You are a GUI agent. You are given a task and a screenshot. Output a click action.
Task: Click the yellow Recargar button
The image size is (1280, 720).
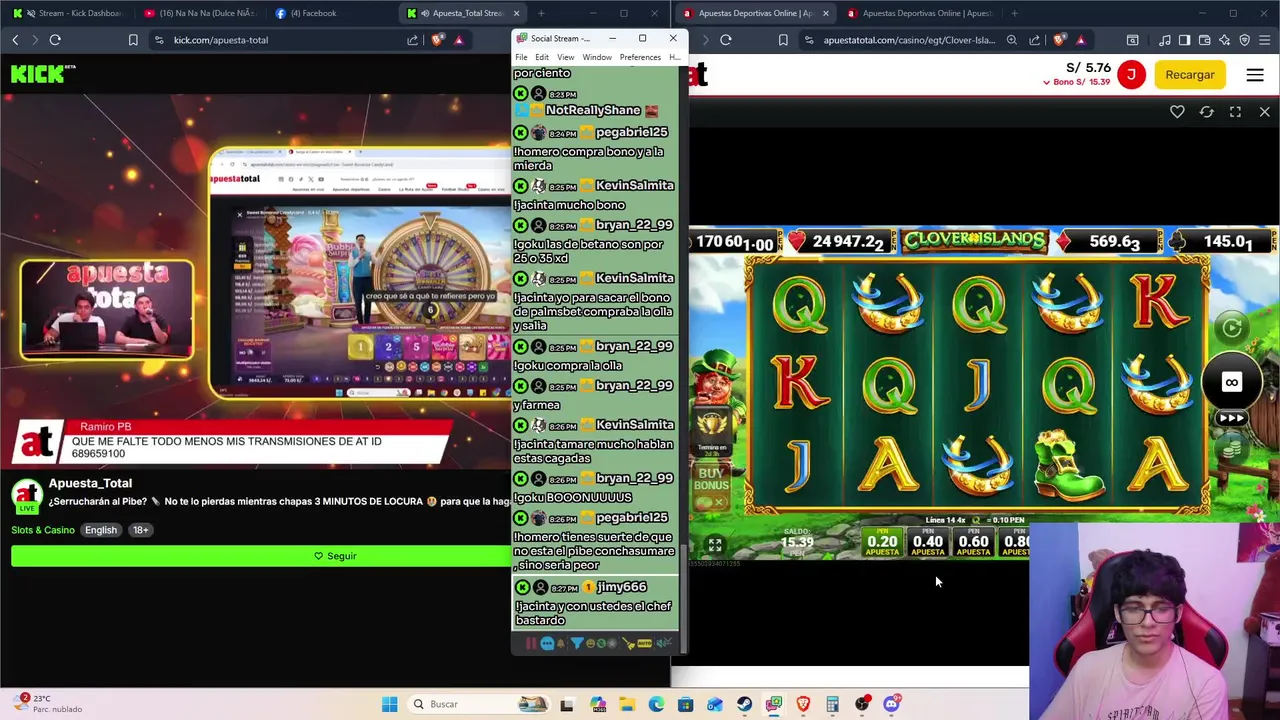(1190, 75)
